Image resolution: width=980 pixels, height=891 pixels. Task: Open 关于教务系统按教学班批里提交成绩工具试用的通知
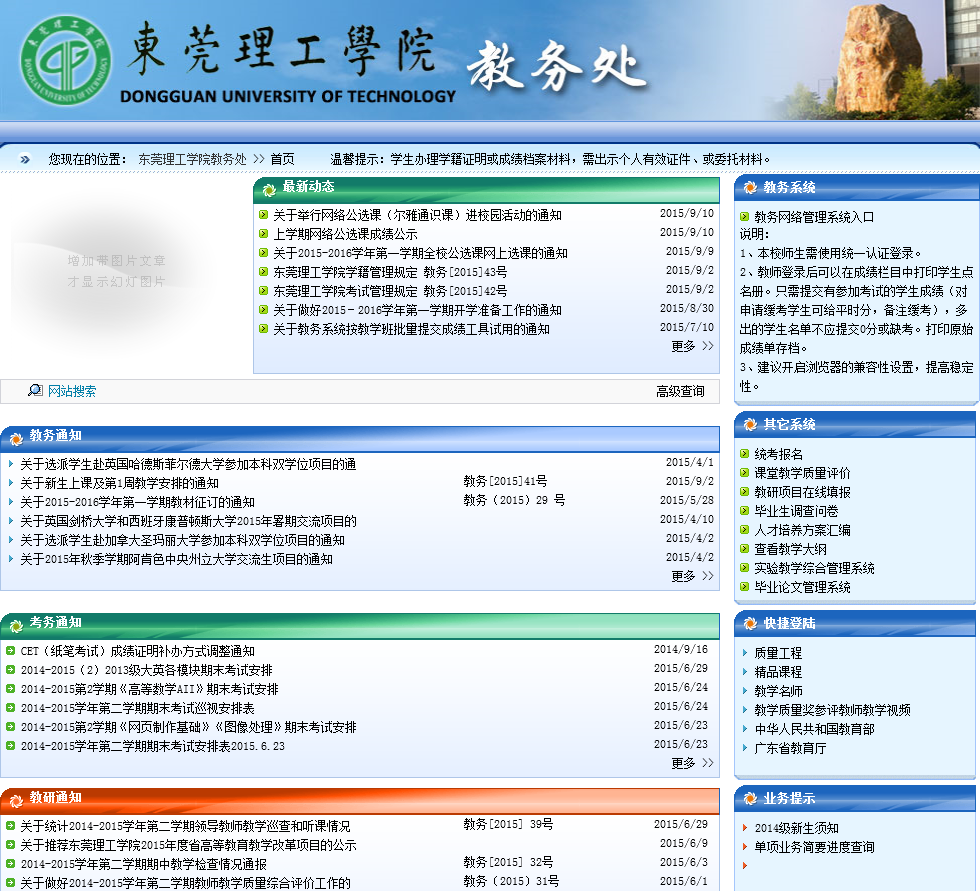click(x=411, y=329)
